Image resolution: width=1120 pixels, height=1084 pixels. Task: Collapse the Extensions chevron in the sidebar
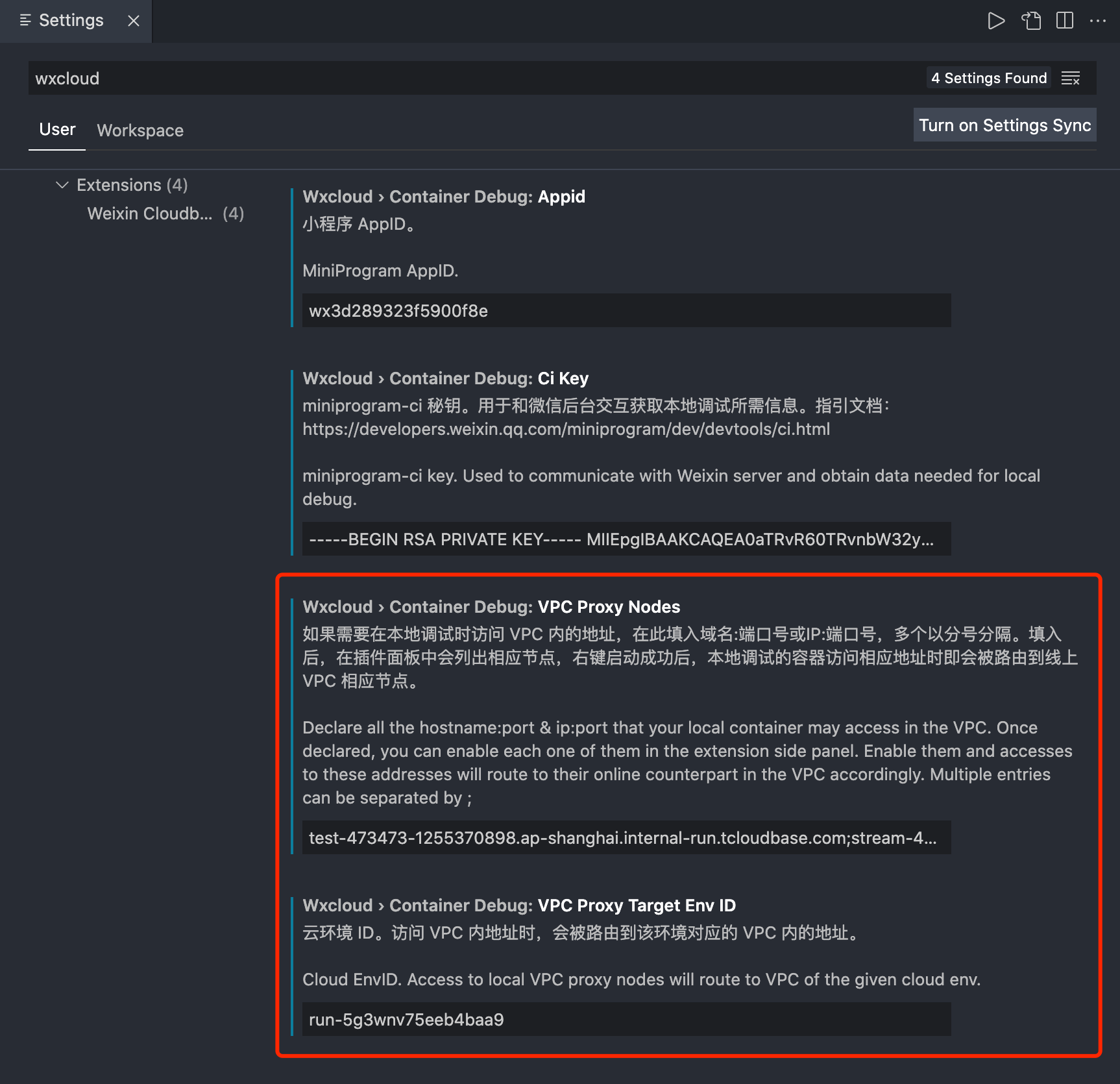(x=62, y=185)
